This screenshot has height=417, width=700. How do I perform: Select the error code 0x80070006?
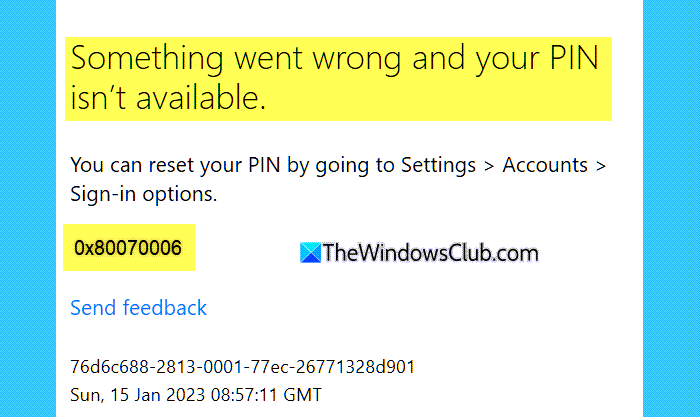pyautogui.click(x=128, y=248)
